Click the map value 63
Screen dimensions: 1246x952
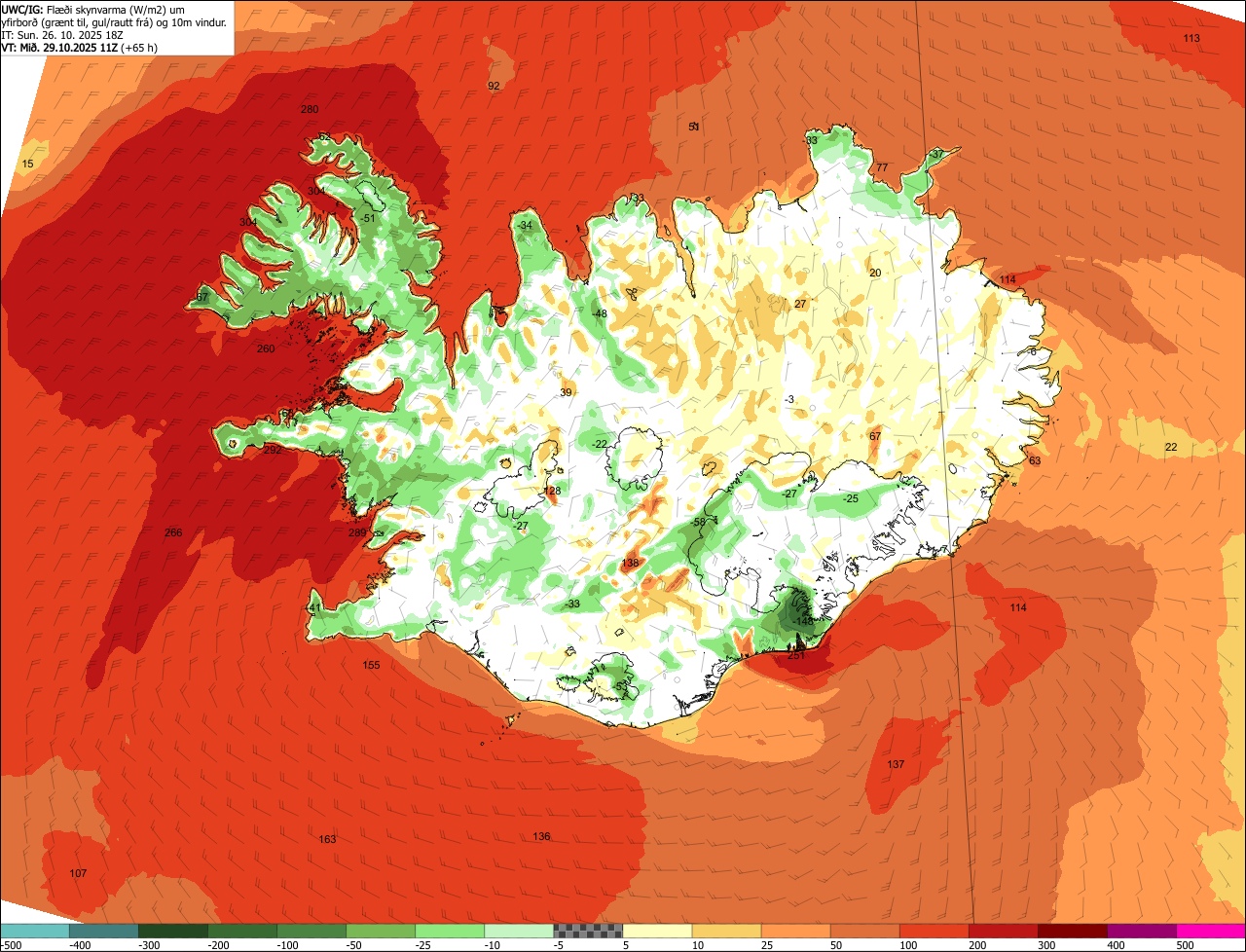pos(1035,460)
